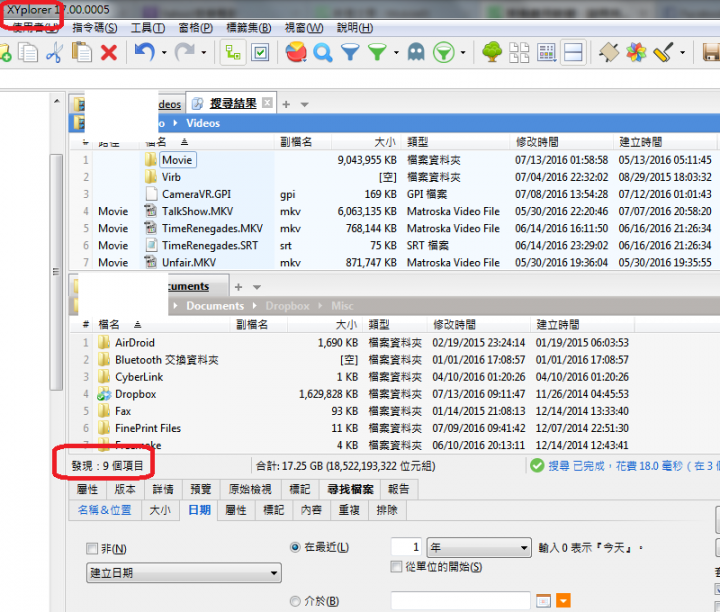Select the 在最近(L) radio button
Viewport: 720px width, 612px height.
295,547
